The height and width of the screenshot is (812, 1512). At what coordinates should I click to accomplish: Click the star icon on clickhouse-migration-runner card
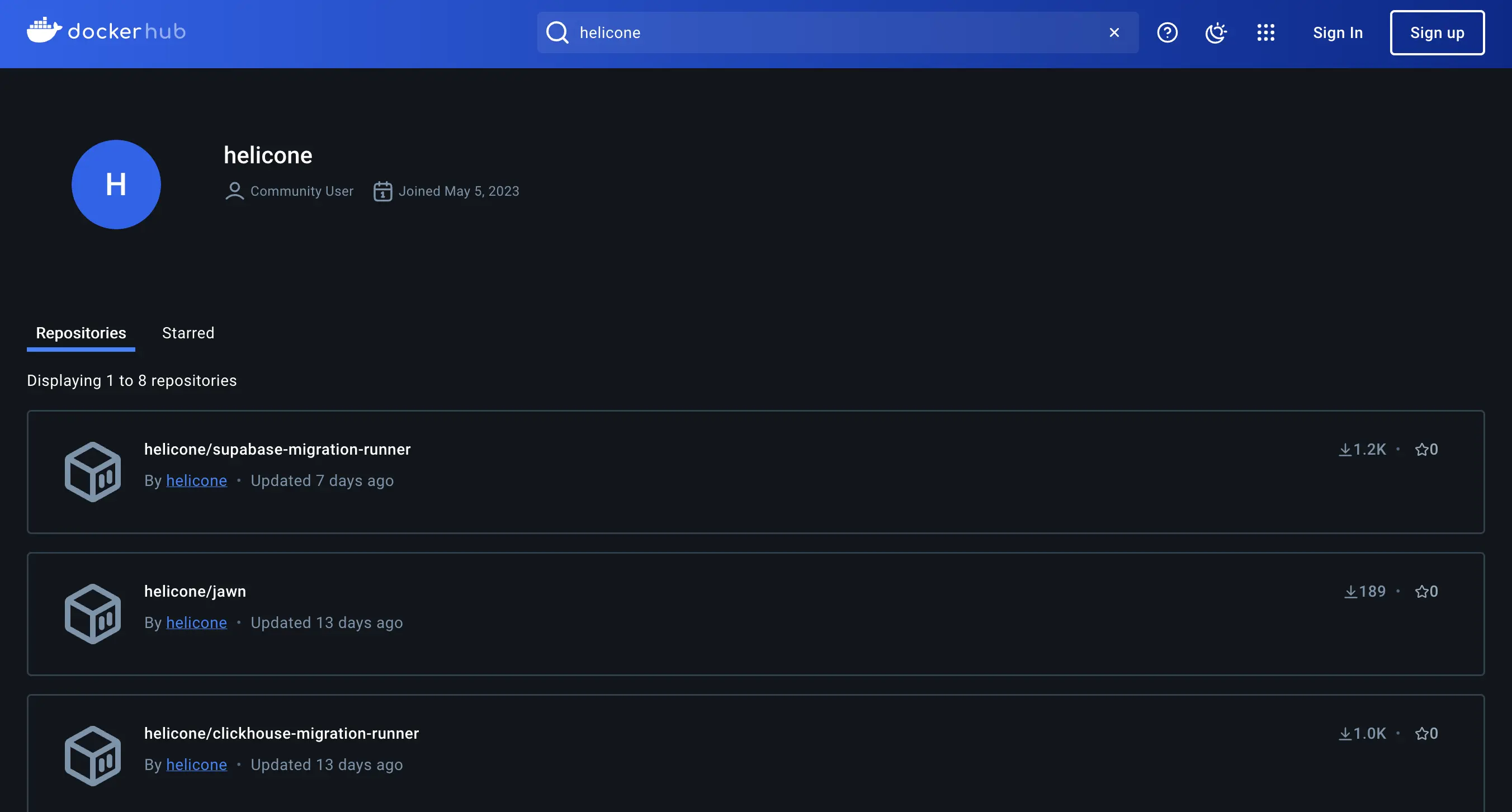(x=1421, y=733)
